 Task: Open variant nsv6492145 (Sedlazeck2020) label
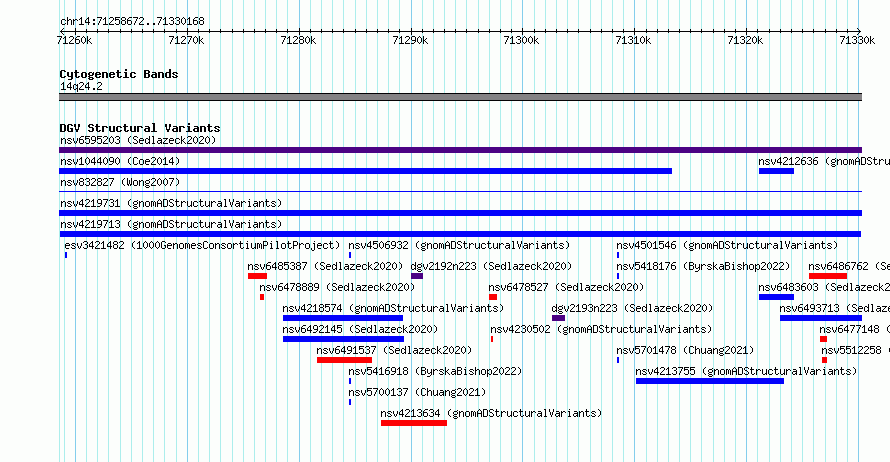(x=360, y=329)
